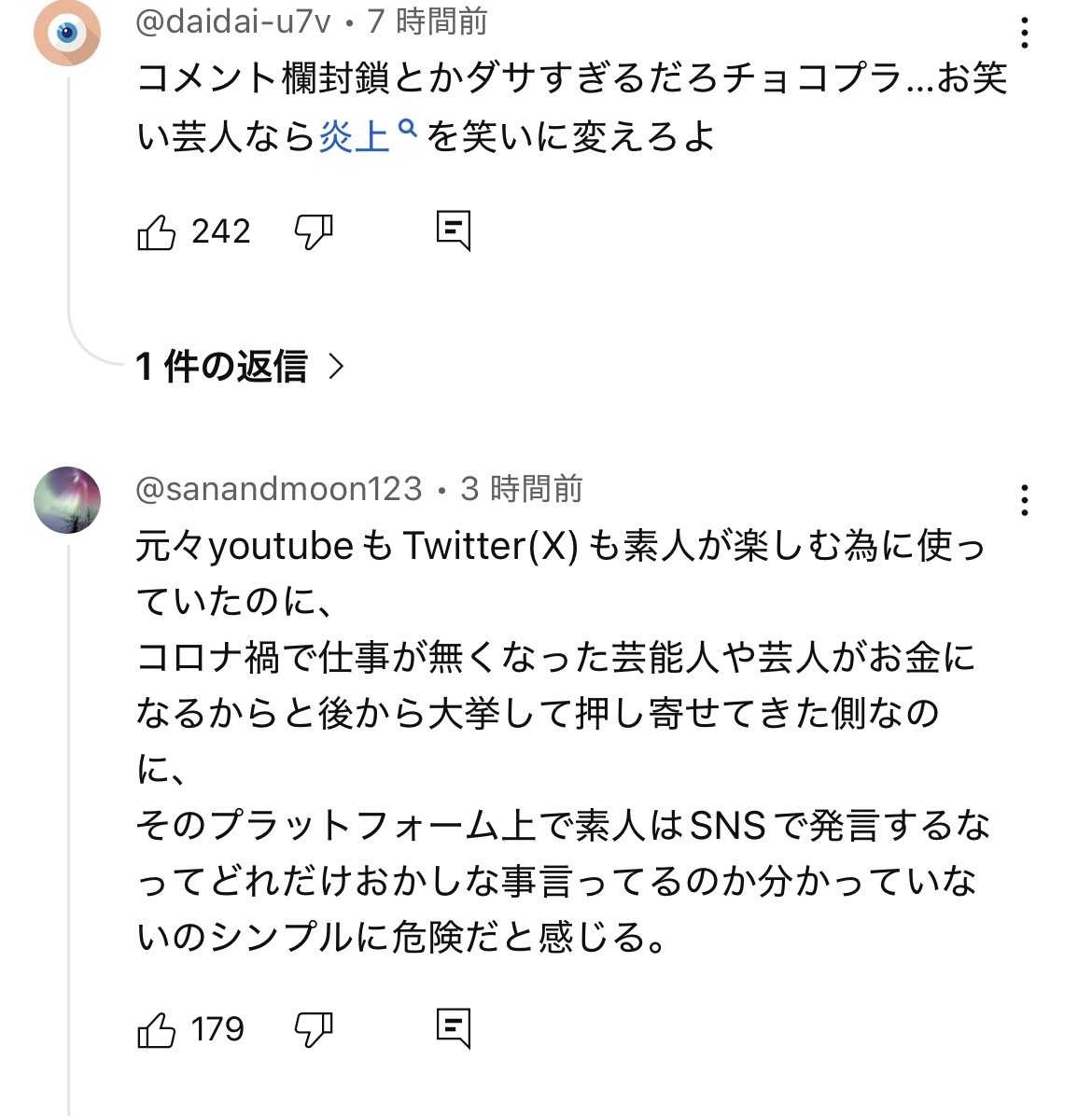Dislike the @sanandmoon123 comment

(x=314, y=1029)
